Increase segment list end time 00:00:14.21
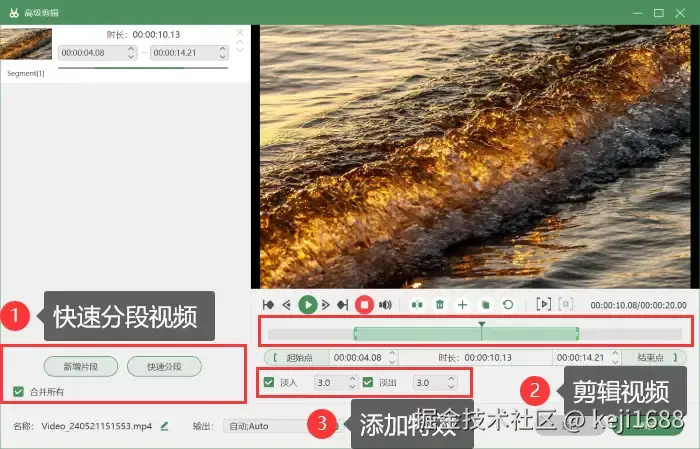This screenshot has height=449, width=700. tap(223, 49)
